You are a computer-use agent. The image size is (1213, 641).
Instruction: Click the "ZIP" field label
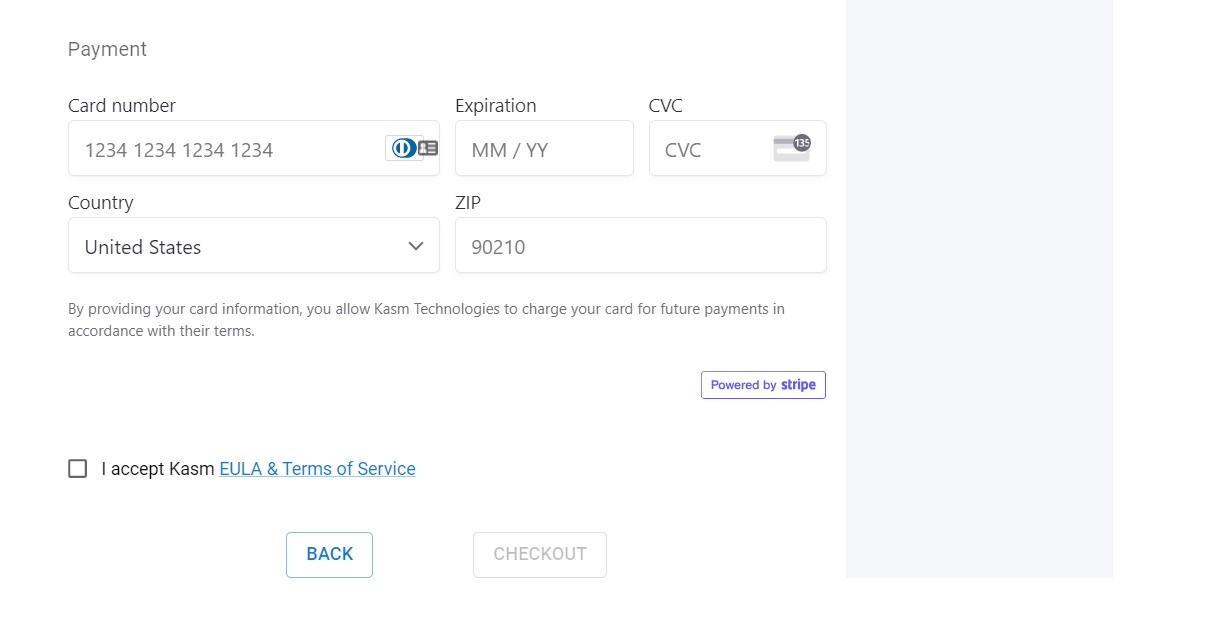pyautogui.click(x=468, y=203)
